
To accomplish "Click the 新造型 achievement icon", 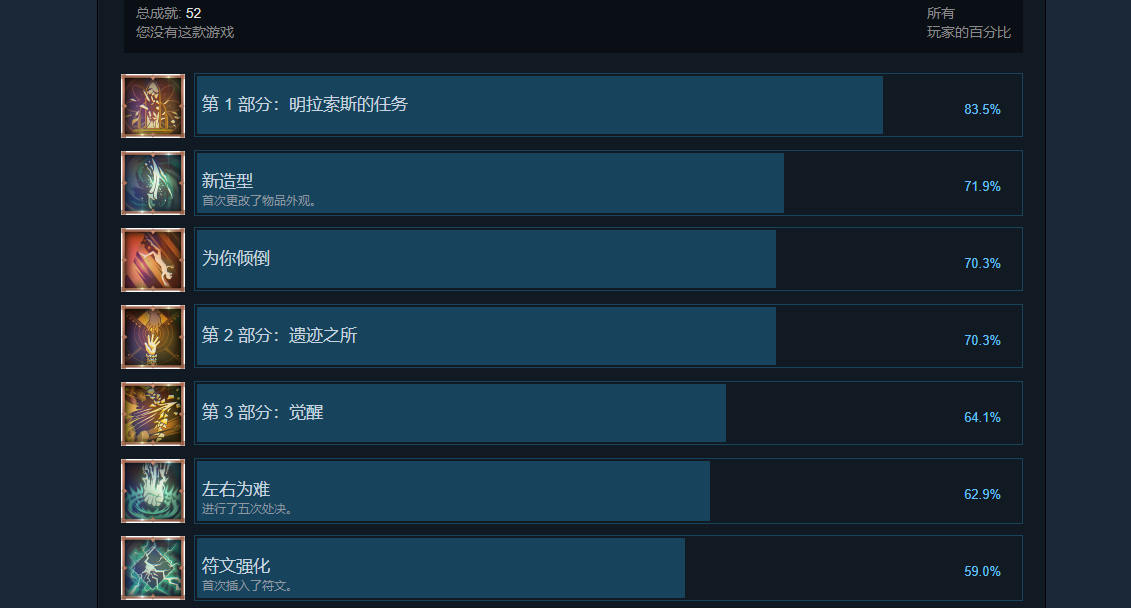I will (x=153, y=183).
